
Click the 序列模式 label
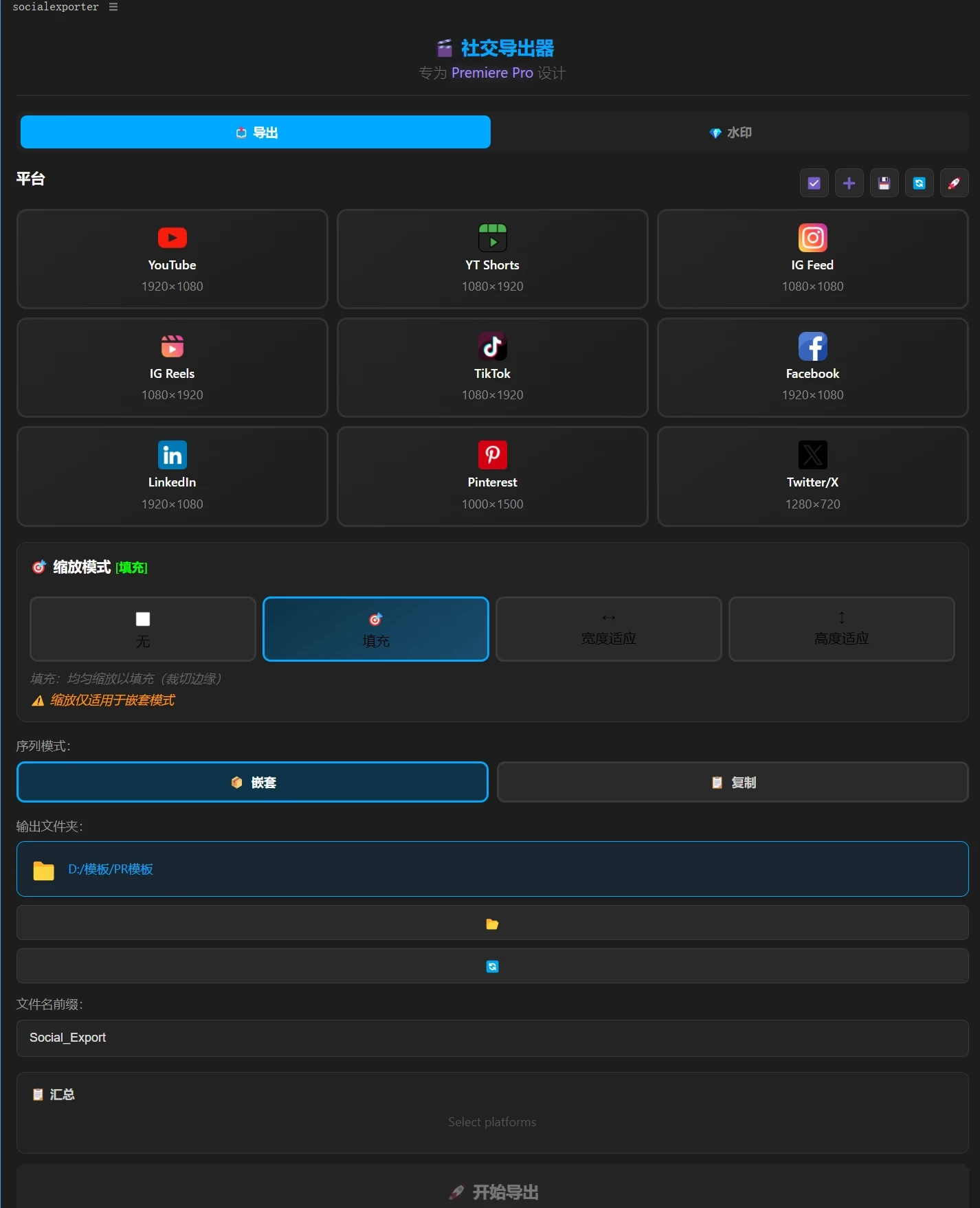click(43, 746)
